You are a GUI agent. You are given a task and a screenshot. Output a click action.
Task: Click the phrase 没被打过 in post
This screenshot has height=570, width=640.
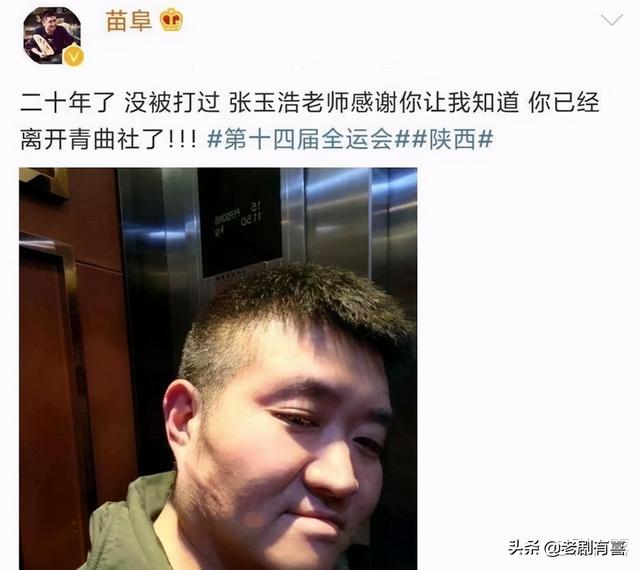[172, 102]
